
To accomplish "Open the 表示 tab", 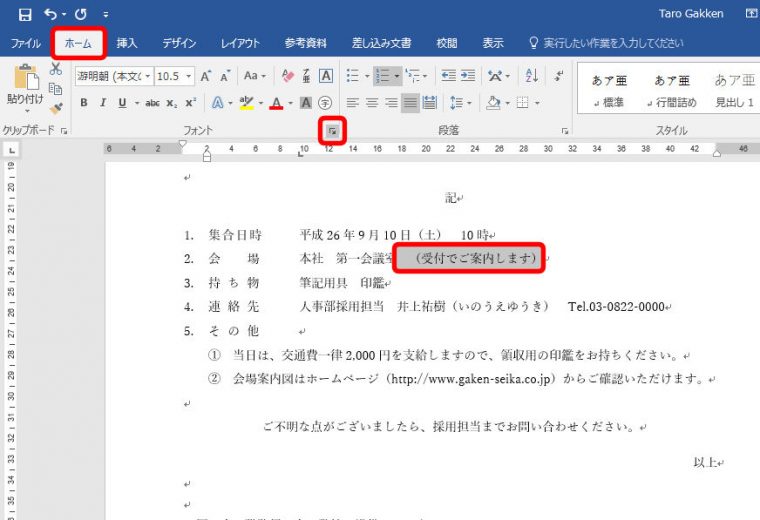I will pyautogui.click(x=493, y=43).
